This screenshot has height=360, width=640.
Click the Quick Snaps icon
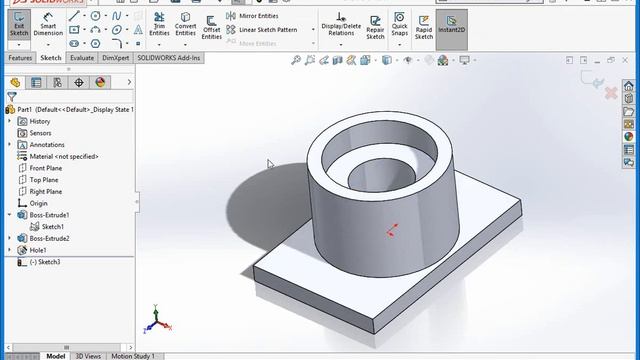[x=399, y=24]
